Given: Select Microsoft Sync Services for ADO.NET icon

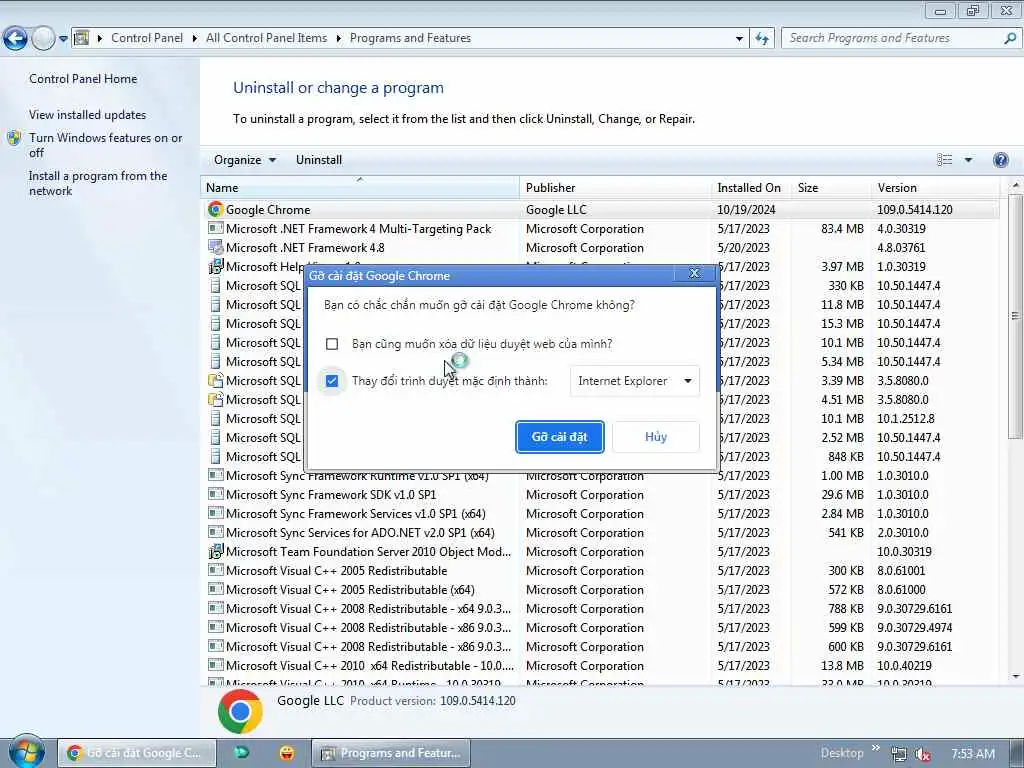Looking at the screenshot, I should (x=215, y=532).
